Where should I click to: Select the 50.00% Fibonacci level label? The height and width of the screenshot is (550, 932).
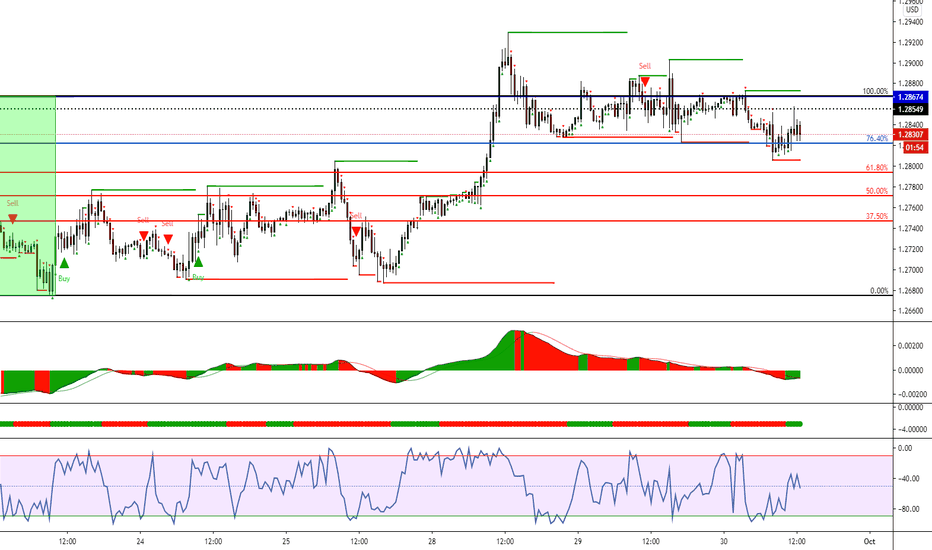pos(877,191)
